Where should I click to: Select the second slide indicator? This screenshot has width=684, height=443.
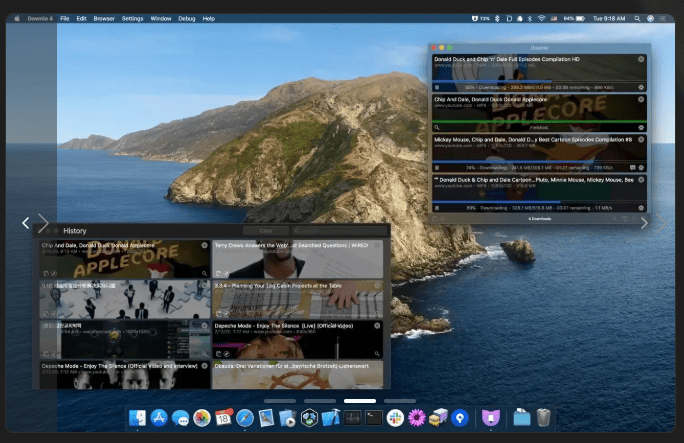pos(320,401)
